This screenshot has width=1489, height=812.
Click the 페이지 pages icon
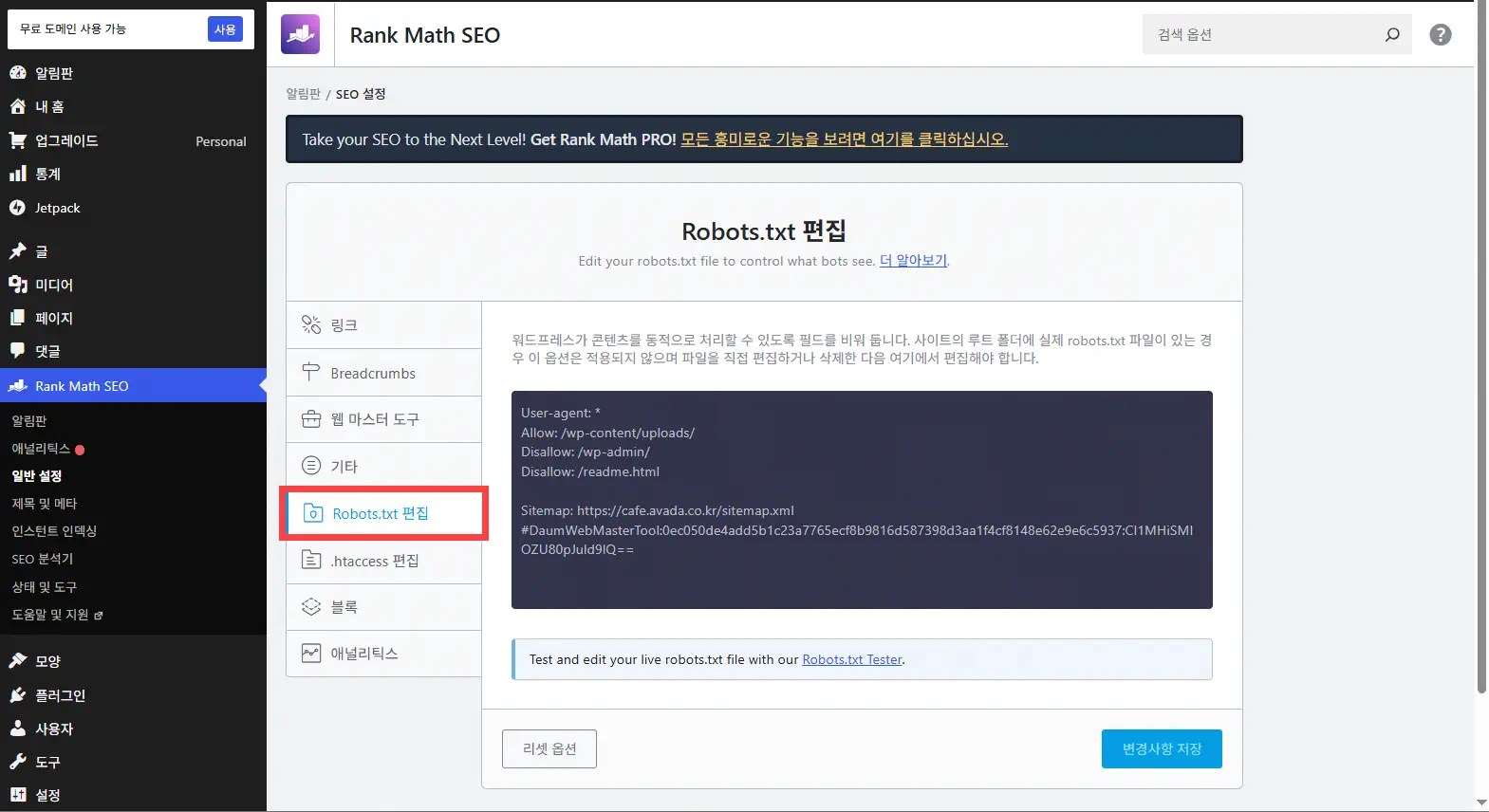pos(18,318)
